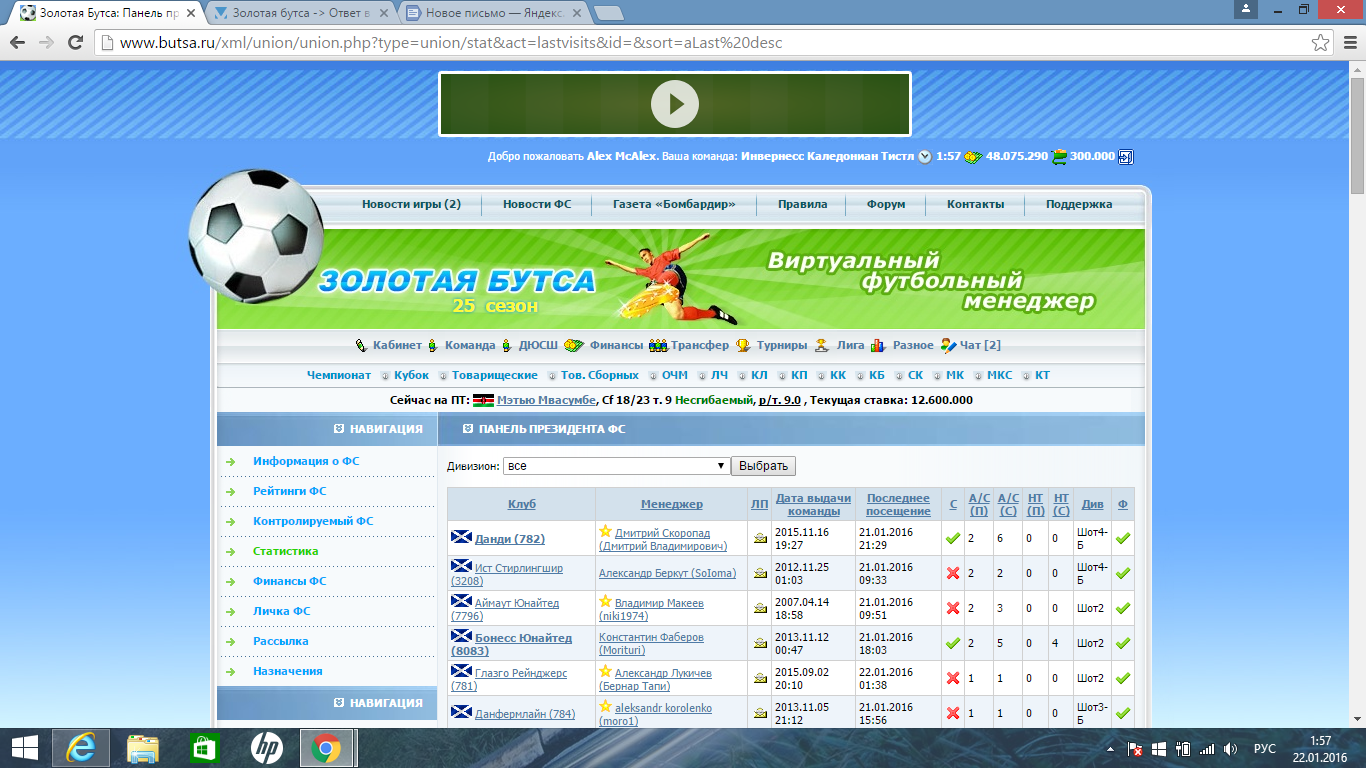Open the Chrome menu hamburger icon

[1348, 43]
